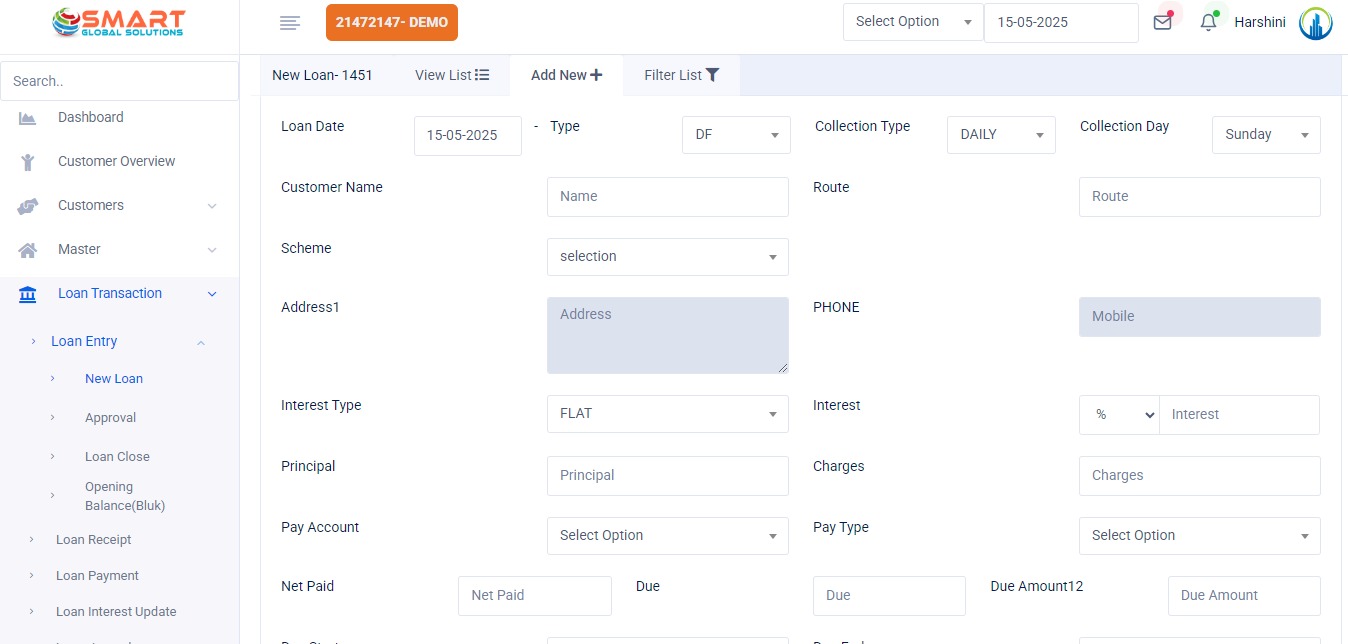The height and width of the screenshot is (644, 1348).
Task: Click the user profile avatar icon
Action: (1316, 23)
